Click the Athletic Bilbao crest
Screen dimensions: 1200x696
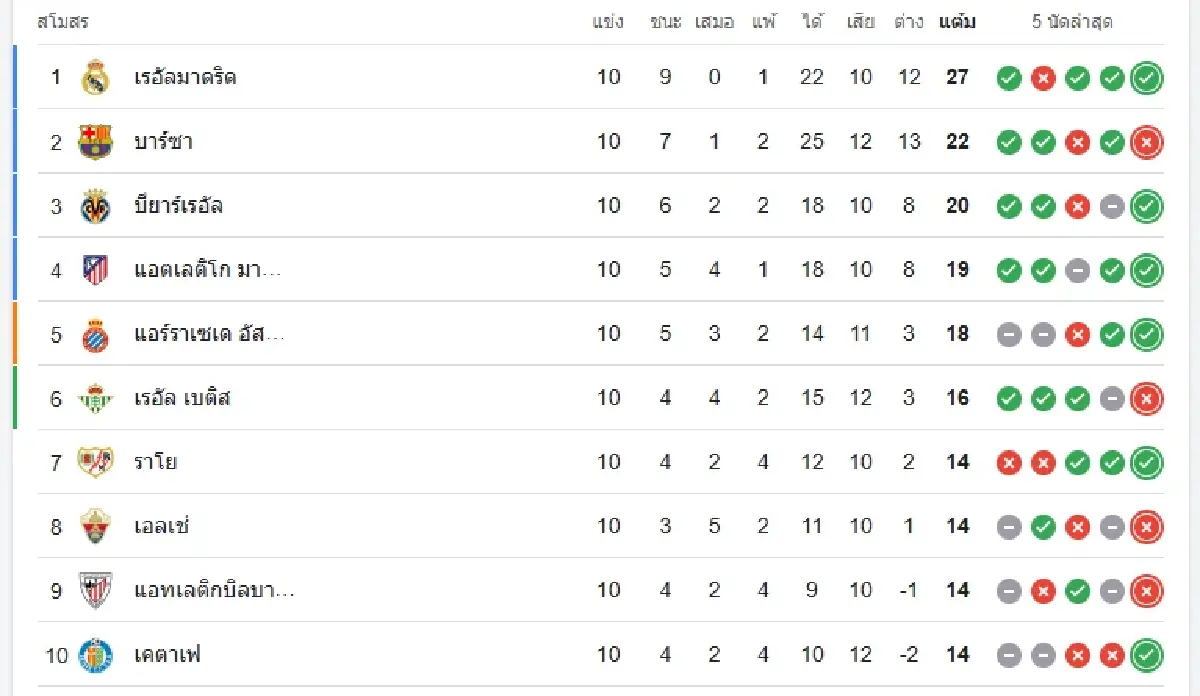[x=95, y=590]
